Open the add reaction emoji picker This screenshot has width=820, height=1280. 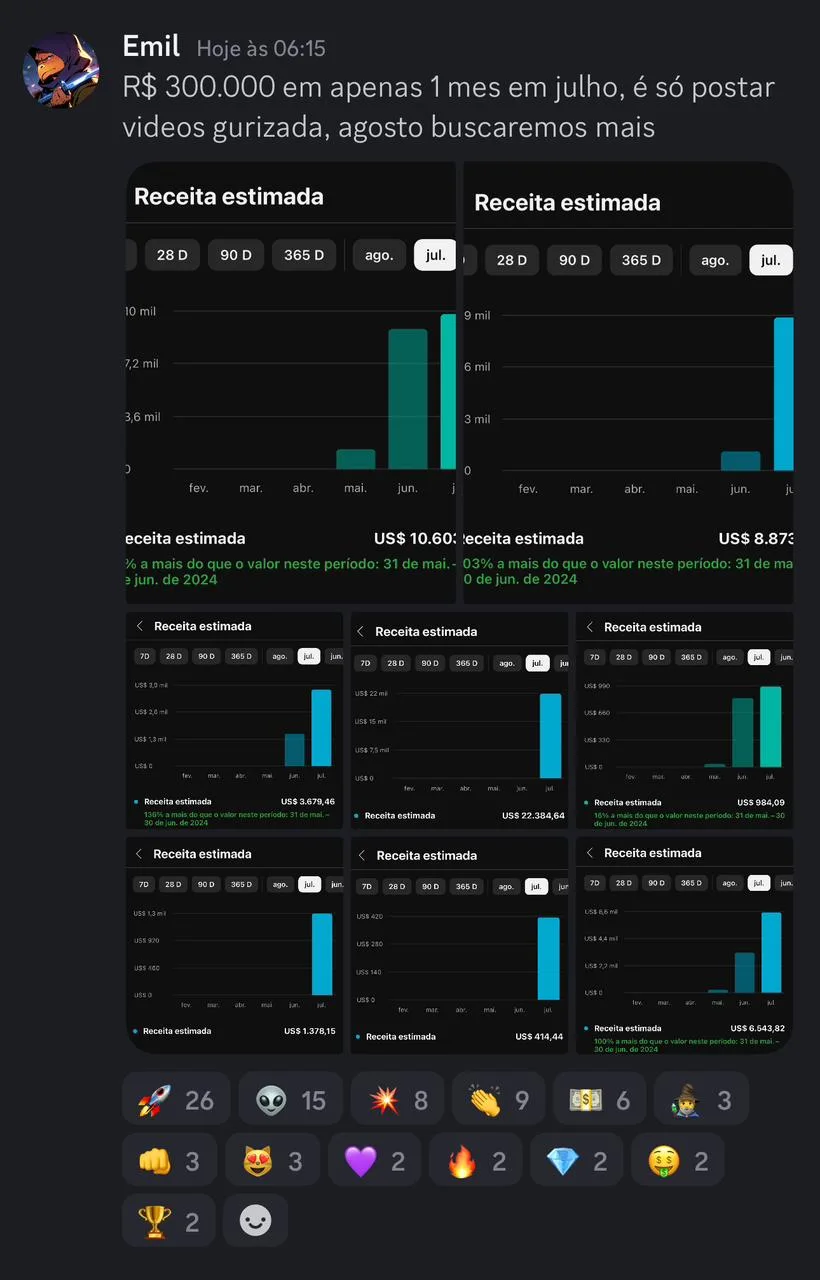pos(255,1221)
